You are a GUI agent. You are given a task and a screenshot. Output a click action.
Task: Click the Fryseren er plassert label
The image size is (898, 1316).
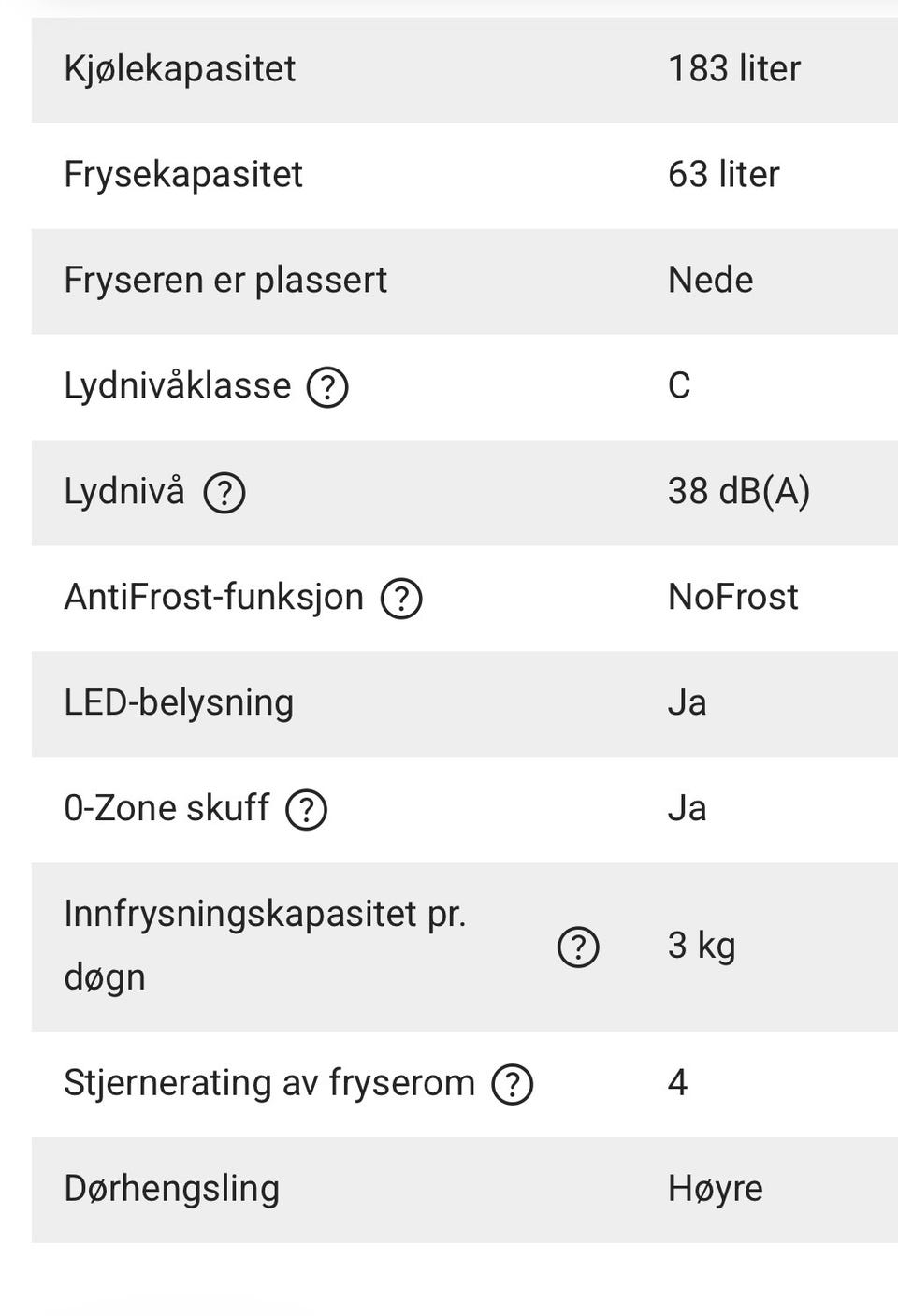pyautogui.click(x=225, y=281)
